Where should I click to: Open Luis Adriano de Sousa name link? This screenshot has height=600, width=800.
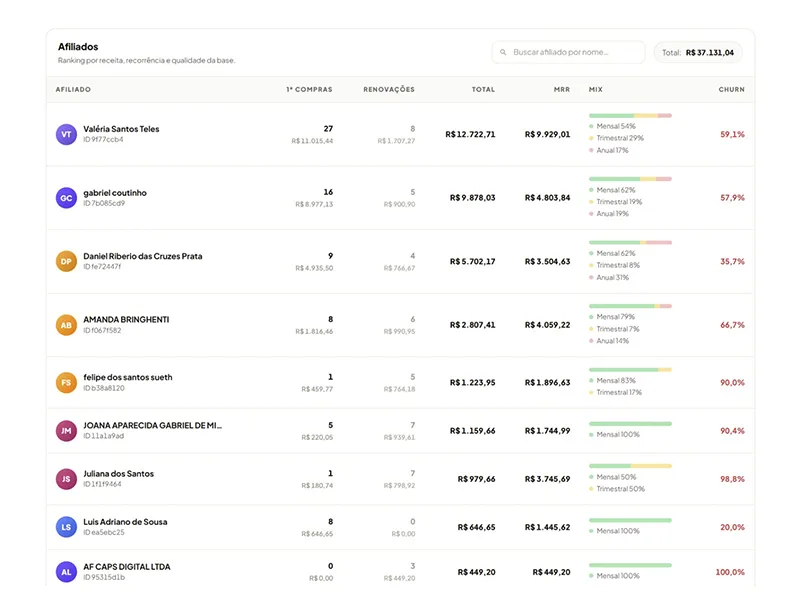click(126, 522)
